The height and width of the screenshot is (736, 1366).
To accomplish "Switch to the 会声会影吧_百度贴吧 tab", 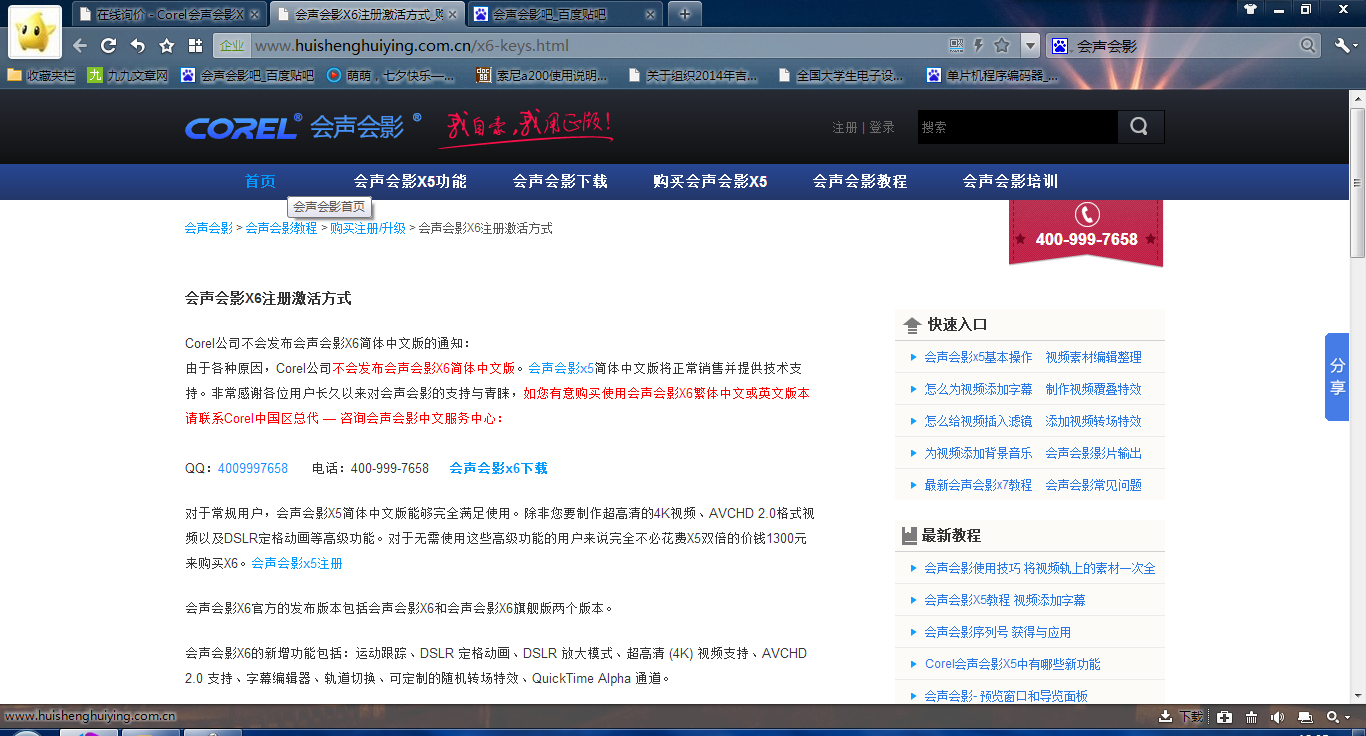I will (x=565, y=14).
